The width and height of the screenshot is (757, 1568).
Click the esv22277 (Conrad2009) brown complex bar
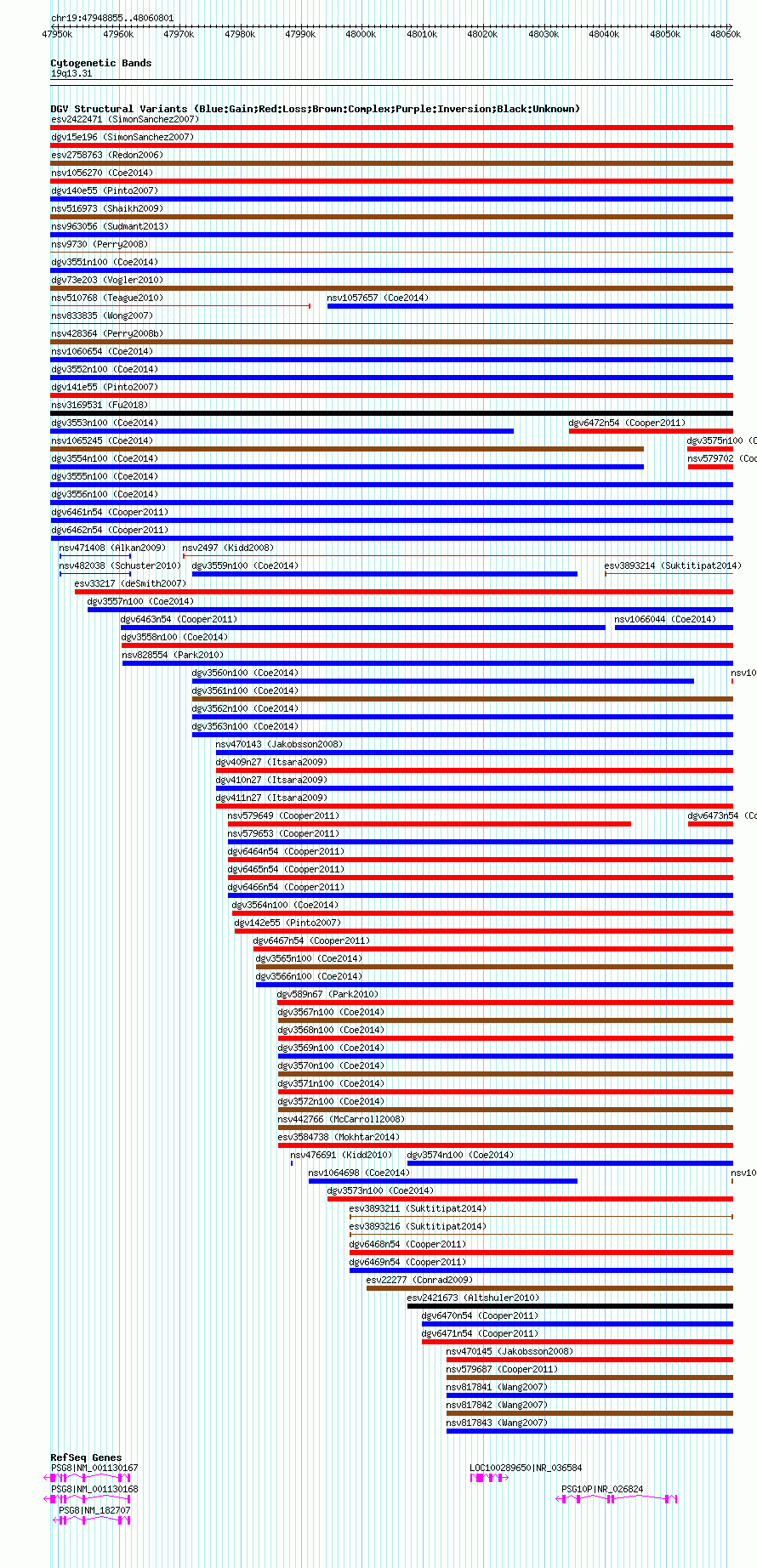click(549, 1288)
